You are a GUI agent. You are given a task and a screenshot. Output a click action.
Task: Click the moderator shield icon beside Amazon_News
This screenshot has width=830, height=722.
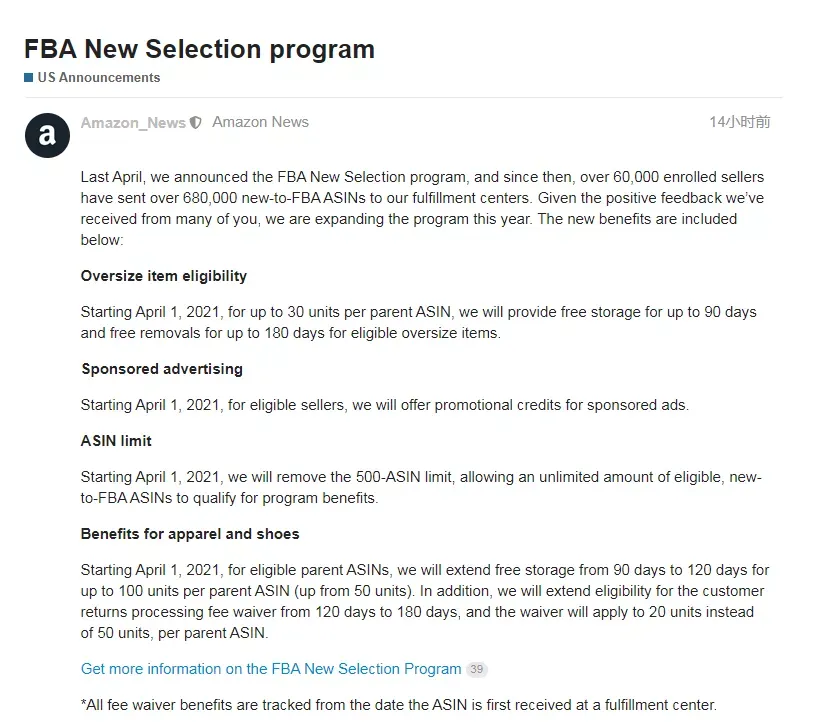(x=196, y=123)
